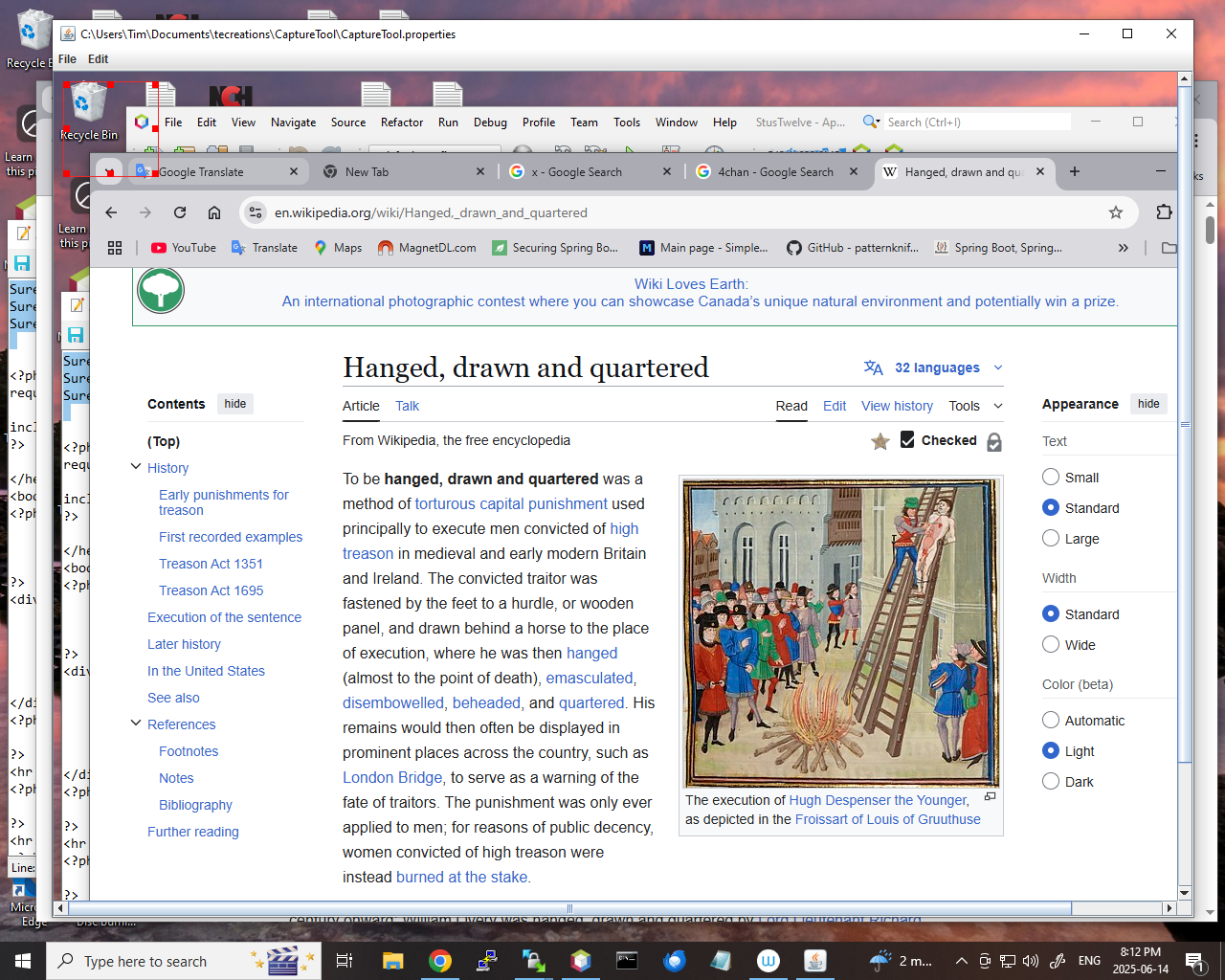Click the CaptureTool vertical scrollbar down arrow
Screen dimensions: 1225x980
(x=1185, y=892)
